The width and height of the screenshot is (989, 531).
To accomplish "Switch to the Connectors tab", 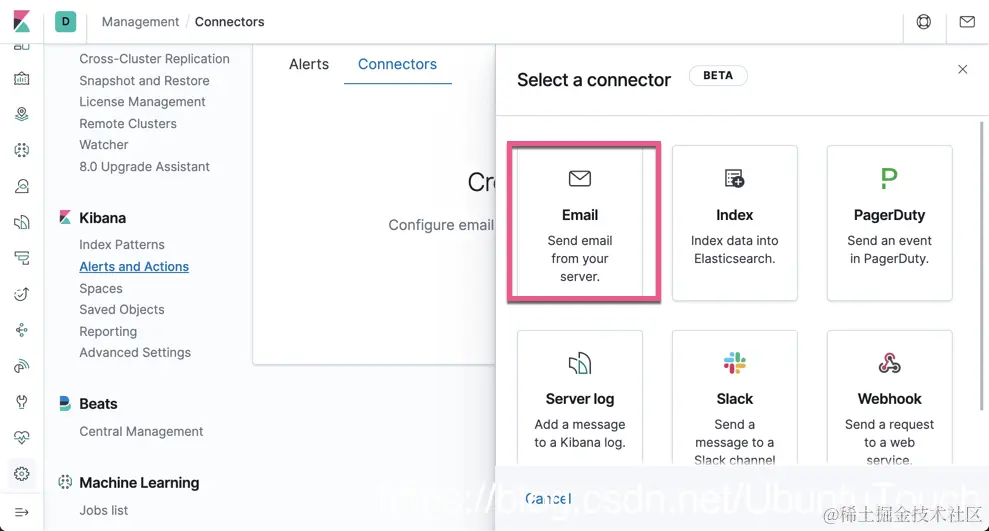I will pos(397,64).
